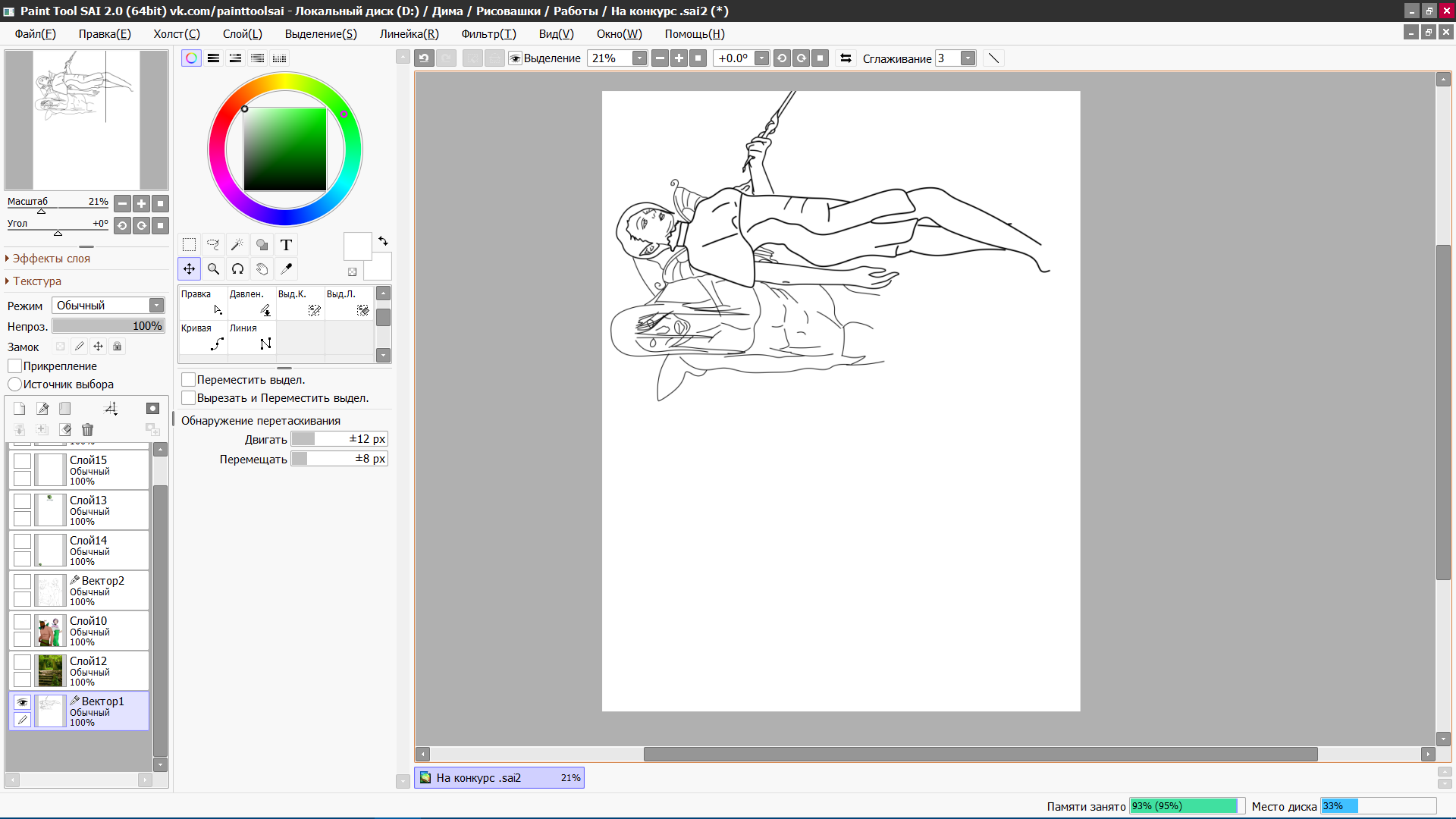Open the layer blend settings dropdown icon
The image size is (1456, 819).
coord(111,409)
